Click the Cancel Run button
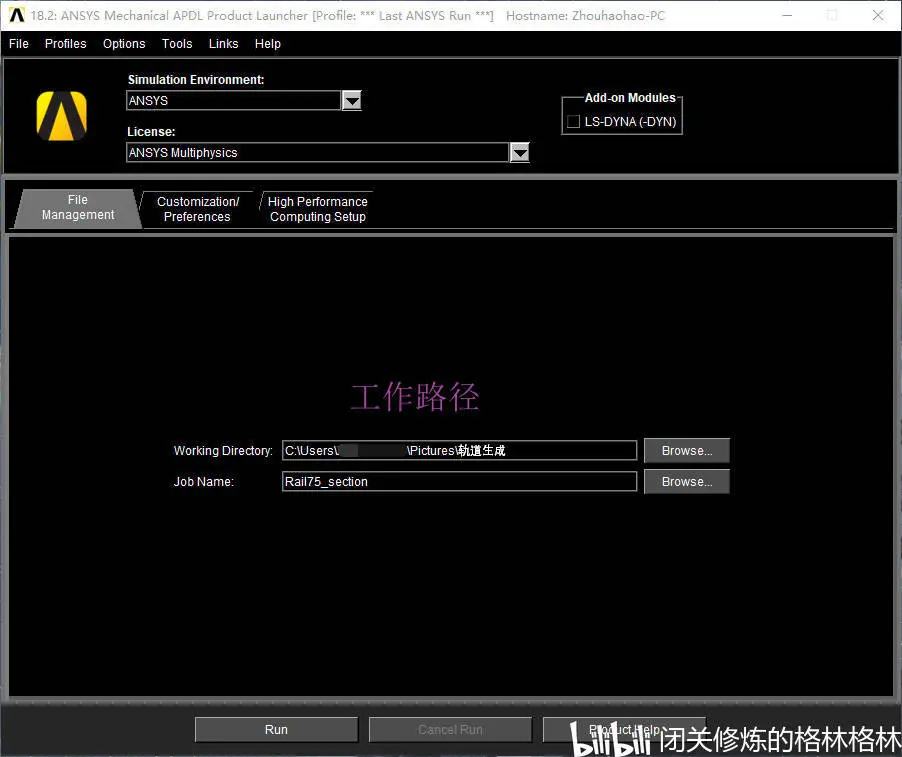 pos(450,729)
